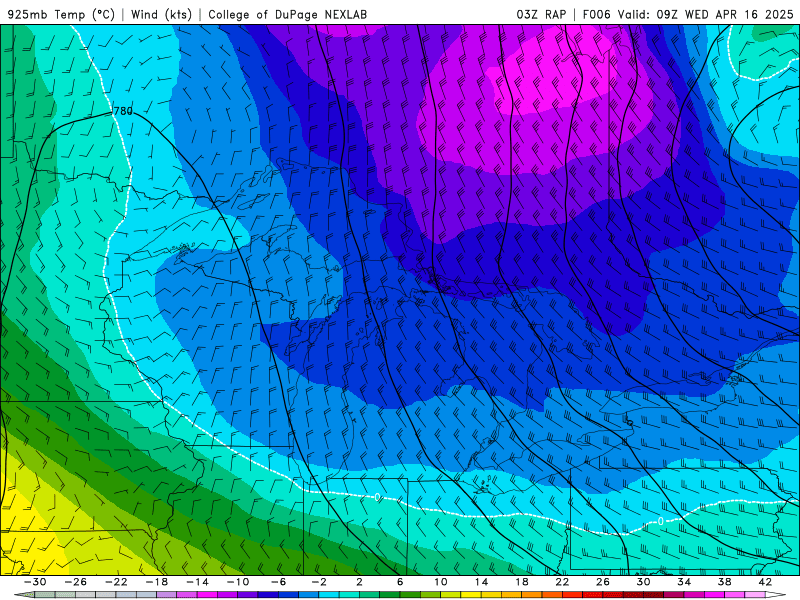Click the -6 tick on the color scale

pyautogui.click(x=279, y=582)
